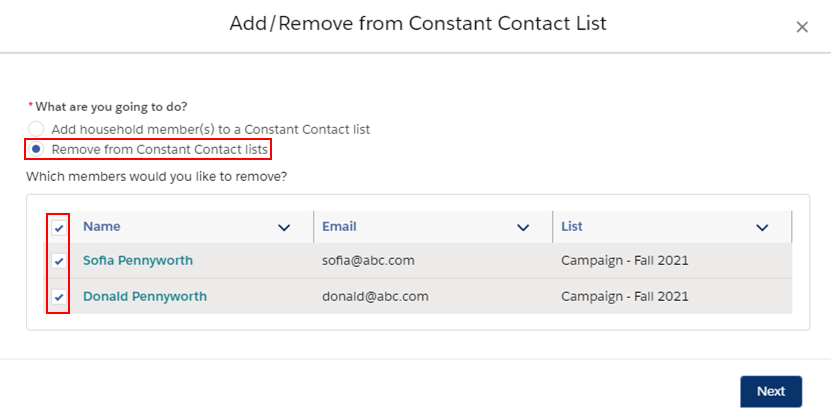Click Campaign - Fall 2021 in Donald's row

[625, 296]
